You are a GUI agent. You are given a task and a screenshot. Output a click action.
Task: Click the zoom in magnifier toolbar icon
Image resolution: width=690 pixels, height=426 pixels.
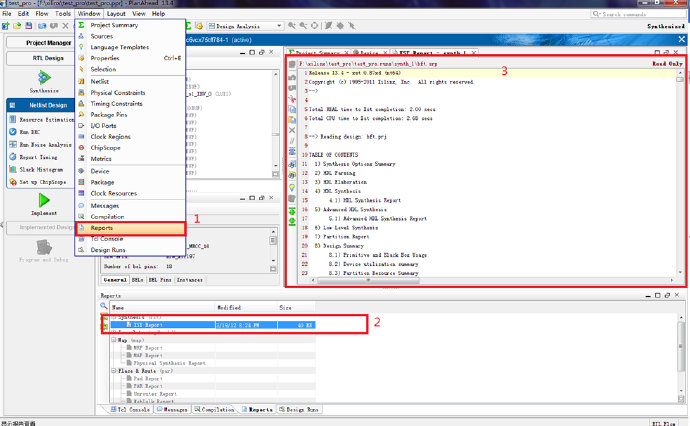pyautogui.click(x=292, y=26)
